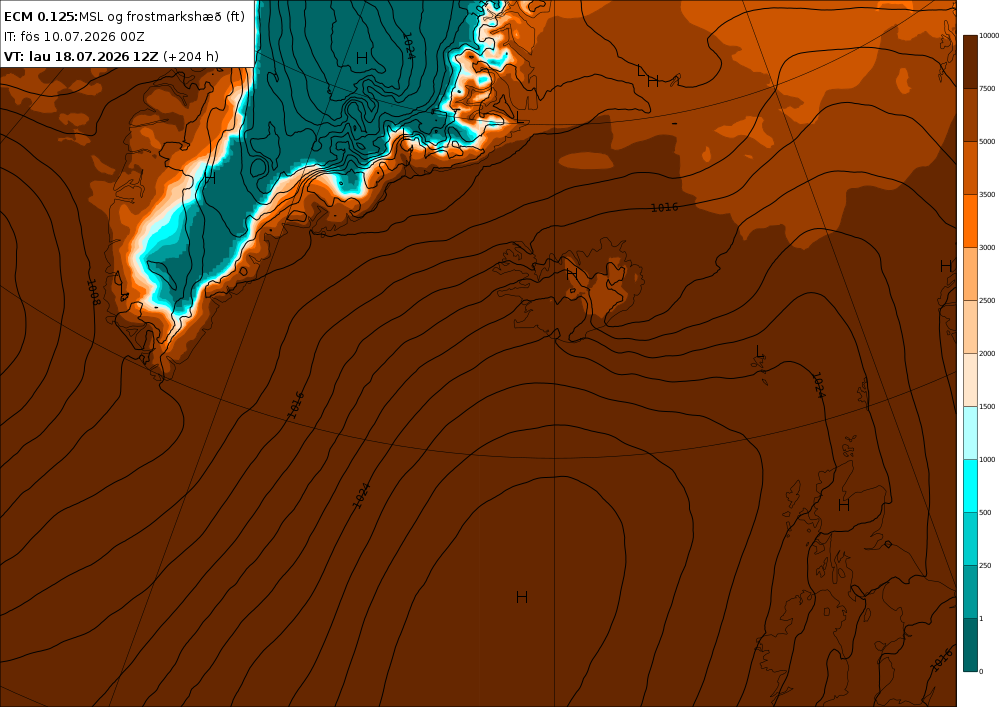Click the title text "ECM 0.125:MSL og frostmarkshæð (ft)"
1000x707 pixels.
124,17
